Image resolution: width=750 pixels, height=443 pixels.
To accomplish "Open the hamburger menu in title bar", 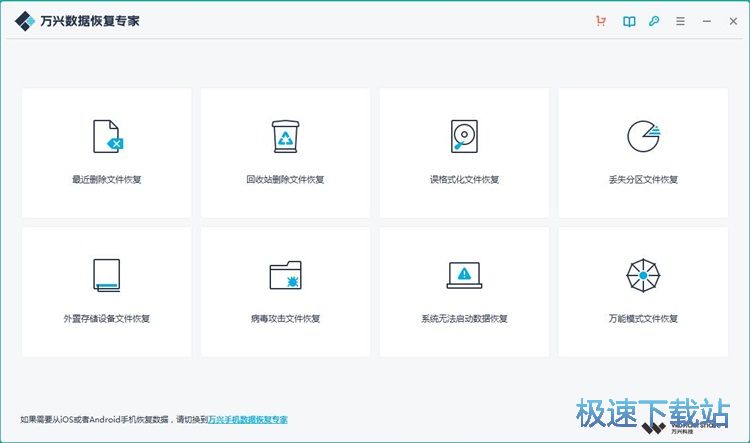I will coord(680,21).
